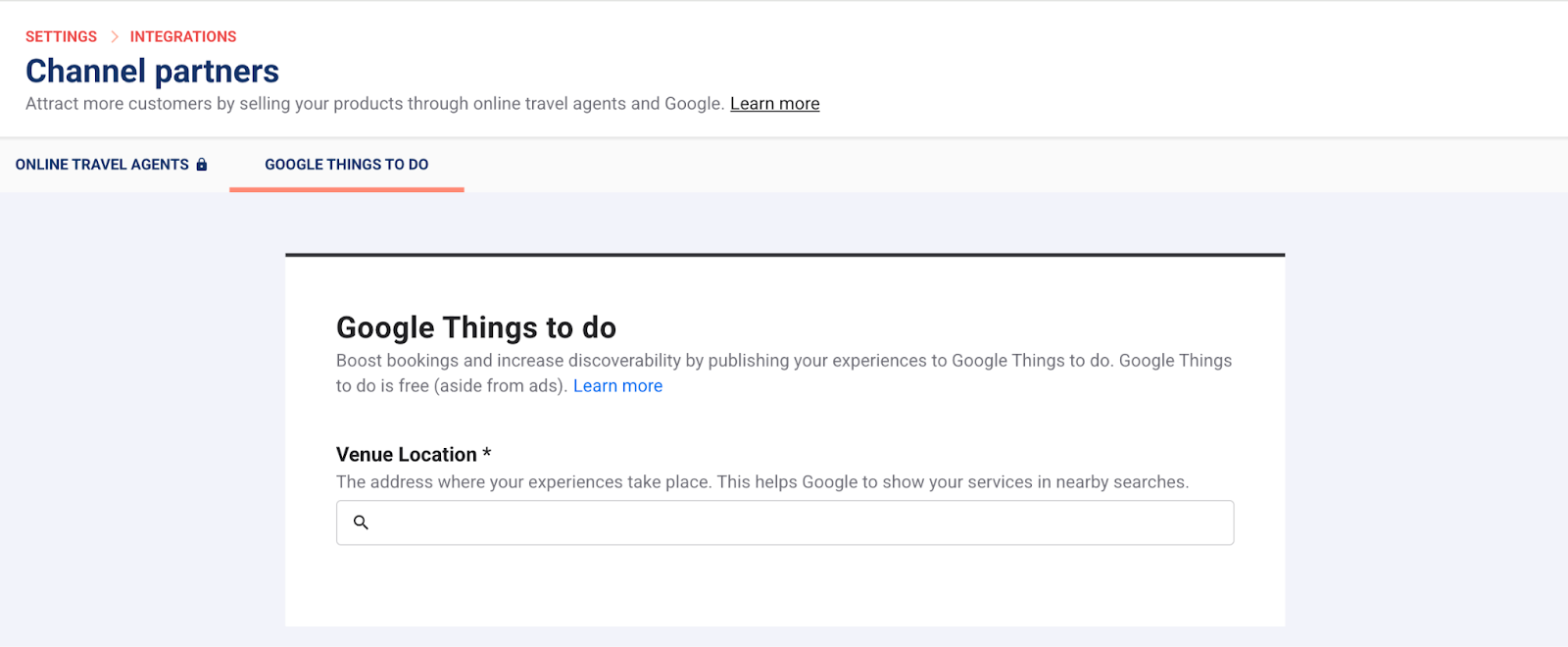This screenshot has height=647, width=1568.
Task: Focus the Venue Location address input
Action: [794, 523]
